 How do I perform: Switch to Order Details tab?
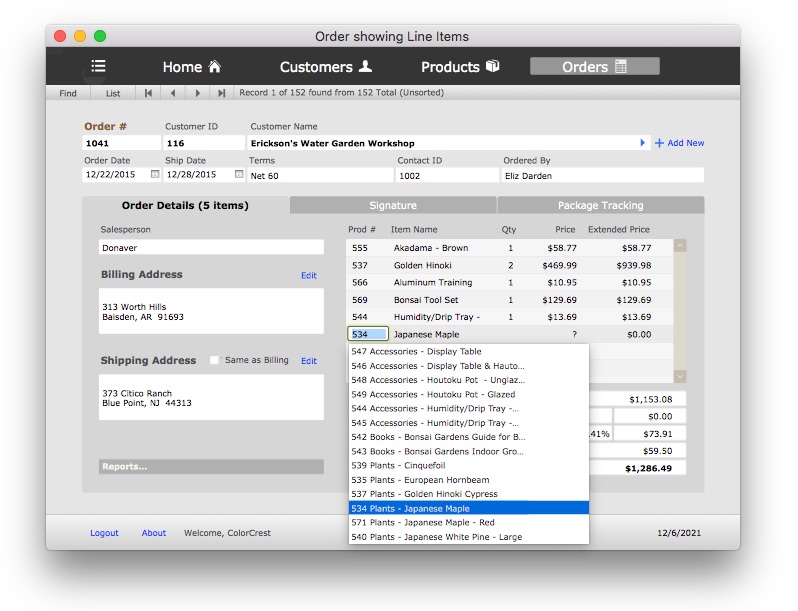(185, 206)
